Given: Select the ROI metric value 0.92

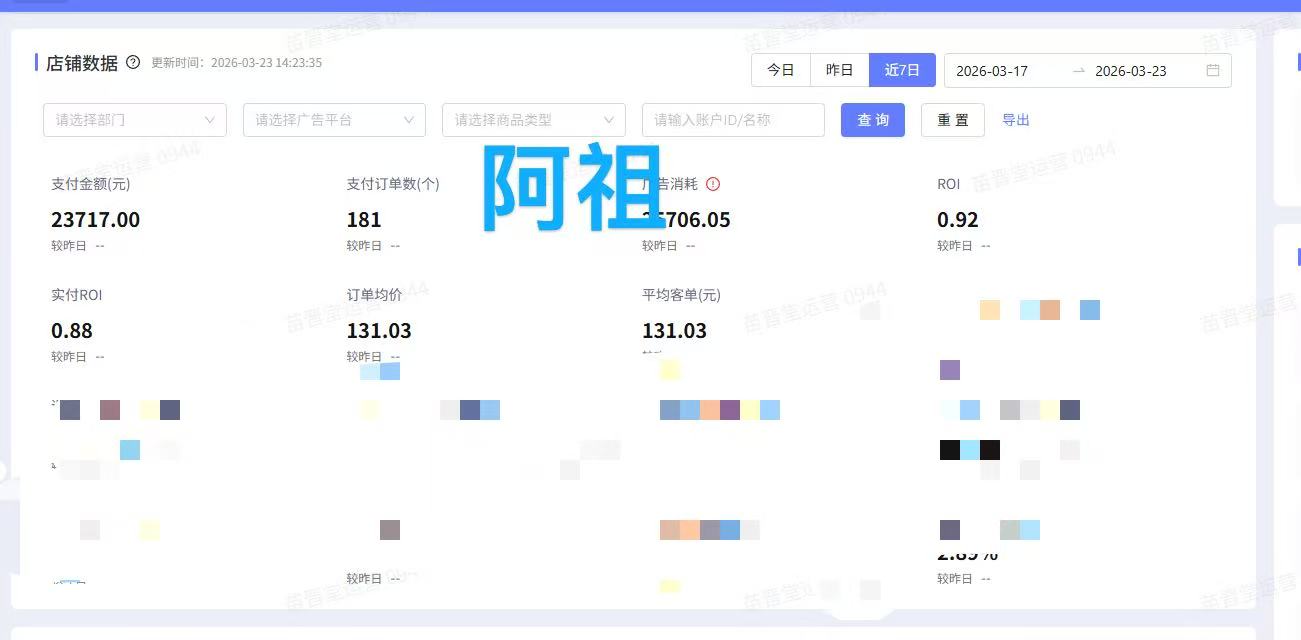Looking at the screenshot, I should tap(957, 220).
